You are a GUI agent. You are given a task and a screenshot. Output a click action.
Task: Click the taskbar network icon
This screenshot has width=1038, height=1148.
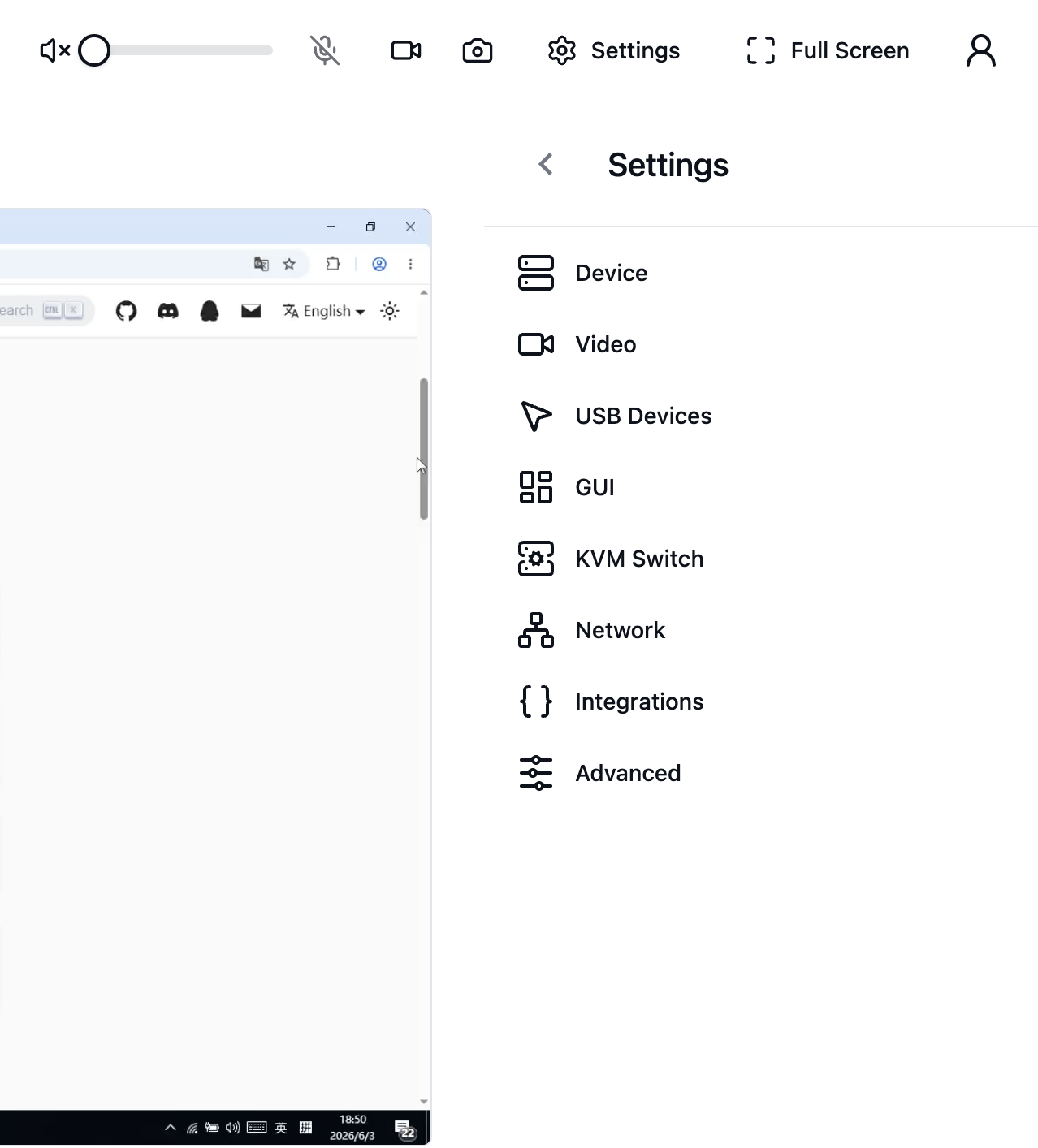point(192,1128)
